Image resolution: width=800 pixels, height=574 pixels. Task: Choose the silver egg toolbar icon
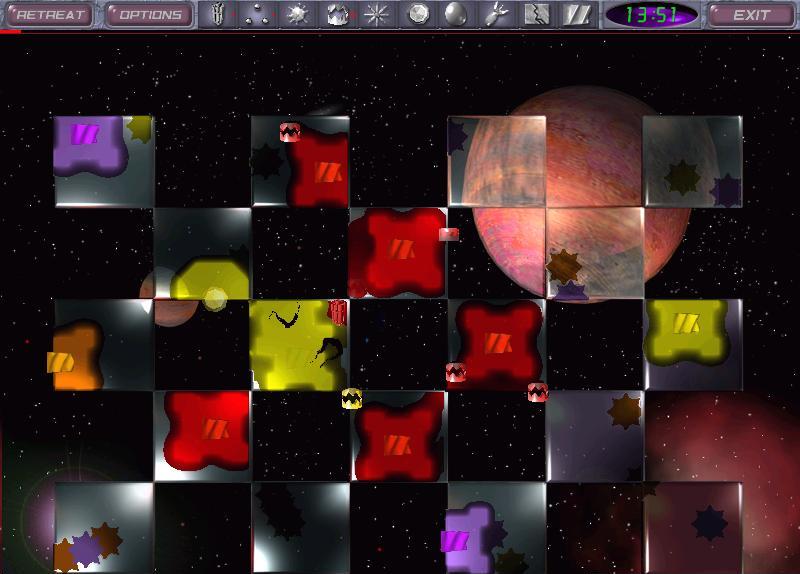455,15
